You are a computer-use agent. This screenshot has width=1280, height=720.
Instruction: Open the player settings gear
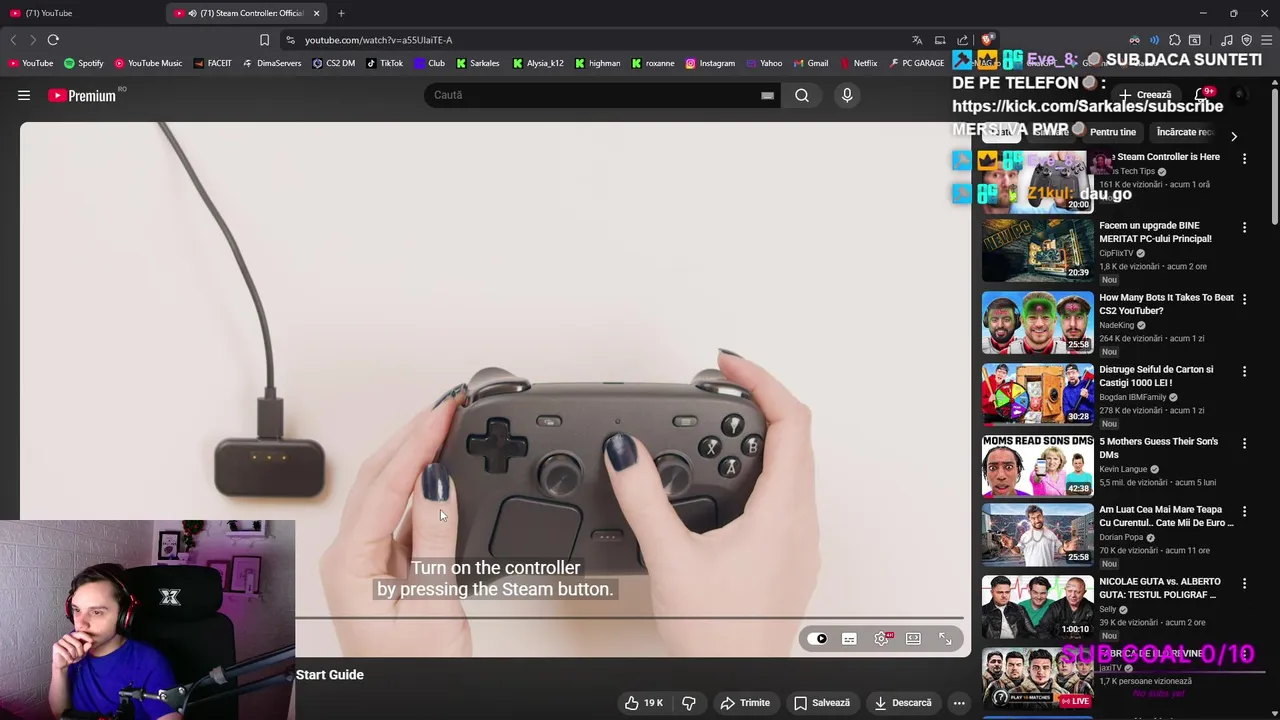[x=881, y=639]
